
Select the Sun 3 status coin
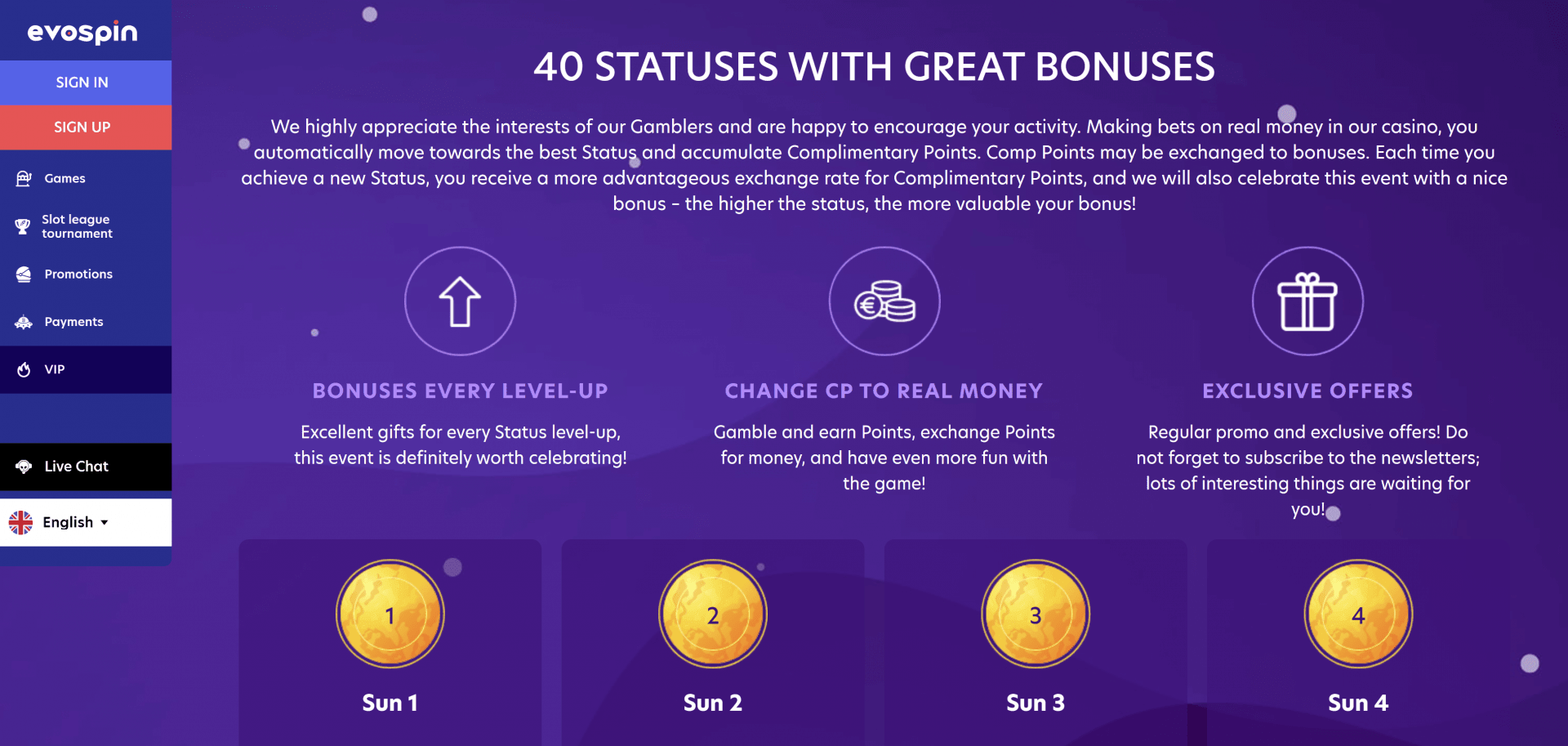coord(1035,614)
